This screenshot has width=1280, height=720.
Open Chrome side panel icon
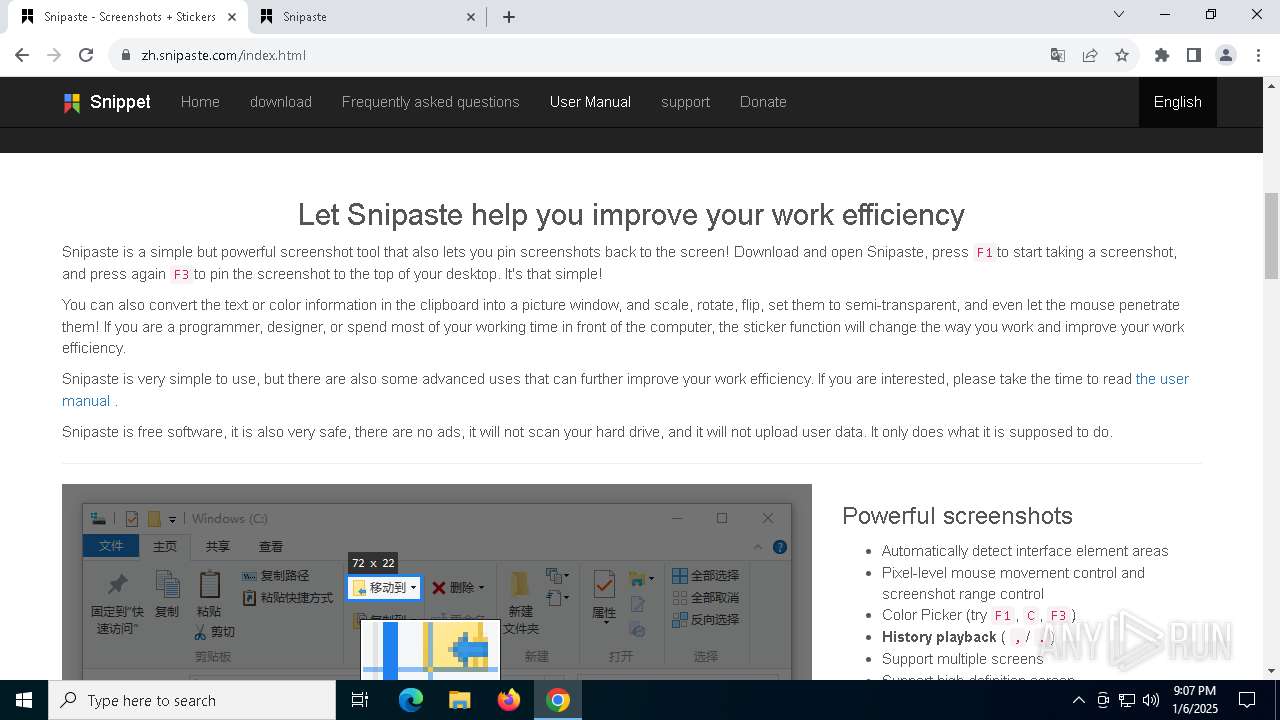click(x=1194, y=55)
